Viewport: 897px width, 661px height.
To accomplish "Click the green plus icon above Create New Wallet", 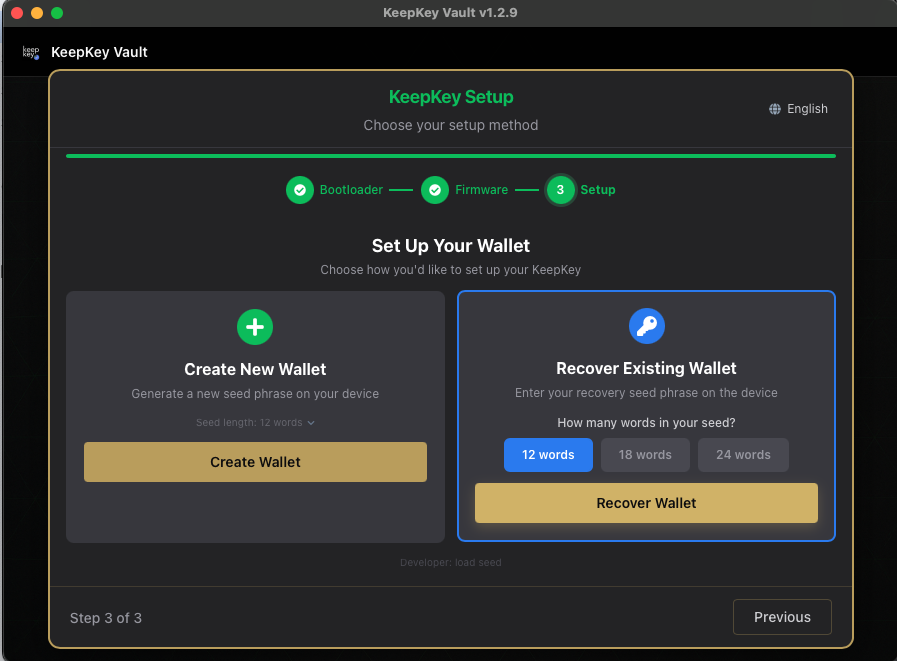I will pyautogui.click(x=255, y=327).
